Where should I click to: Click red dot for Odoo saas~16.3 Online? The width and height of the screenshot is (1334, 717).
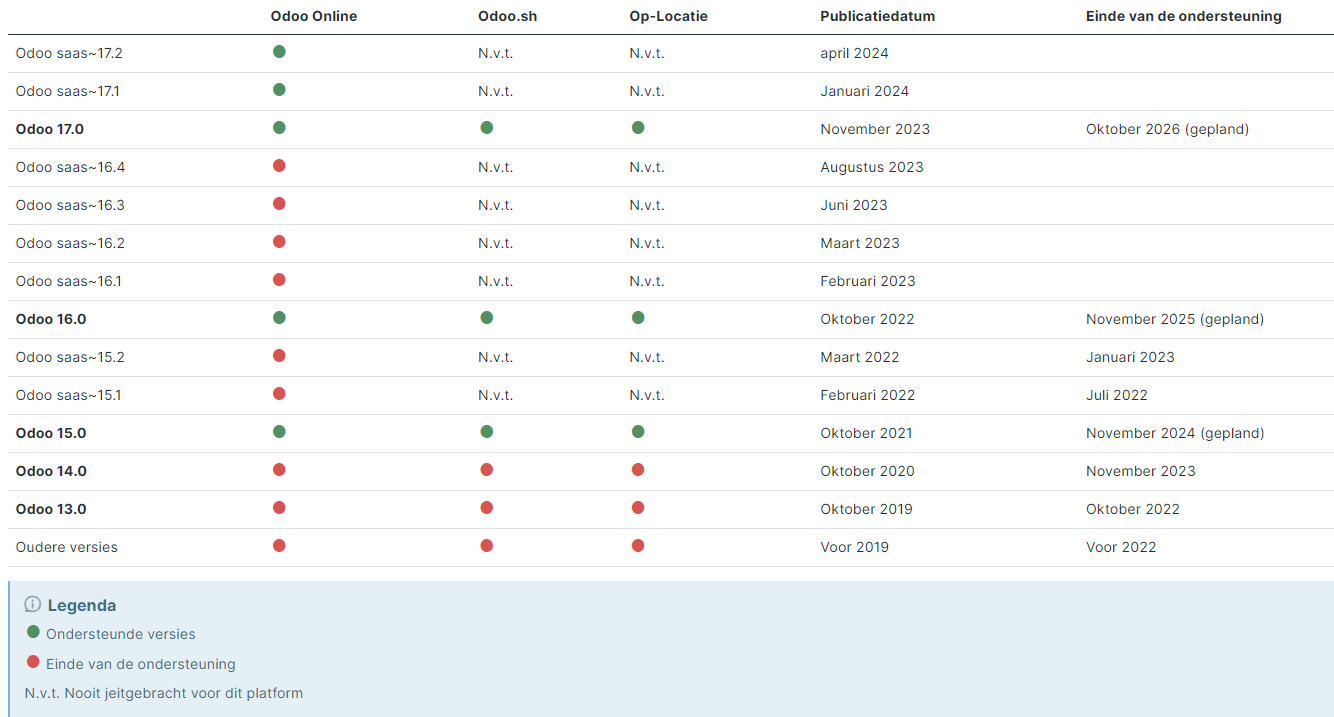(x=279, y=203)
